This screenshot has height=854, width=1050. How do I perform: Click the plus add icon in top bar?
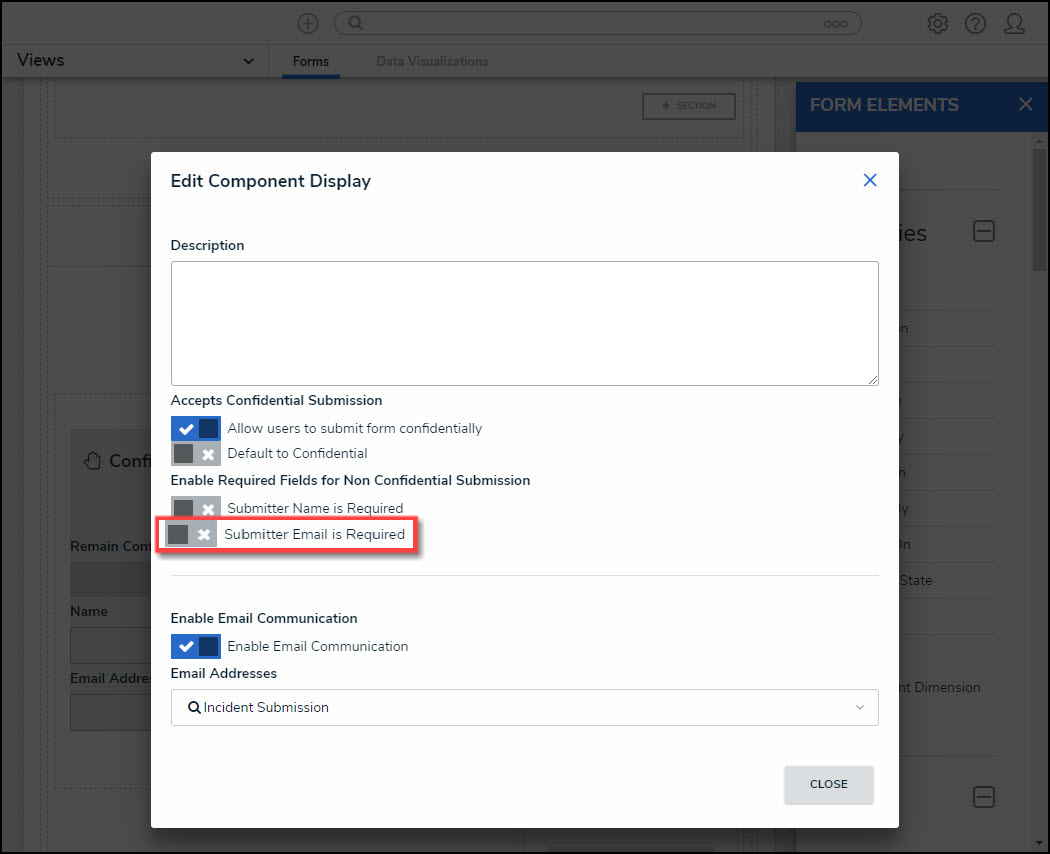308,23
